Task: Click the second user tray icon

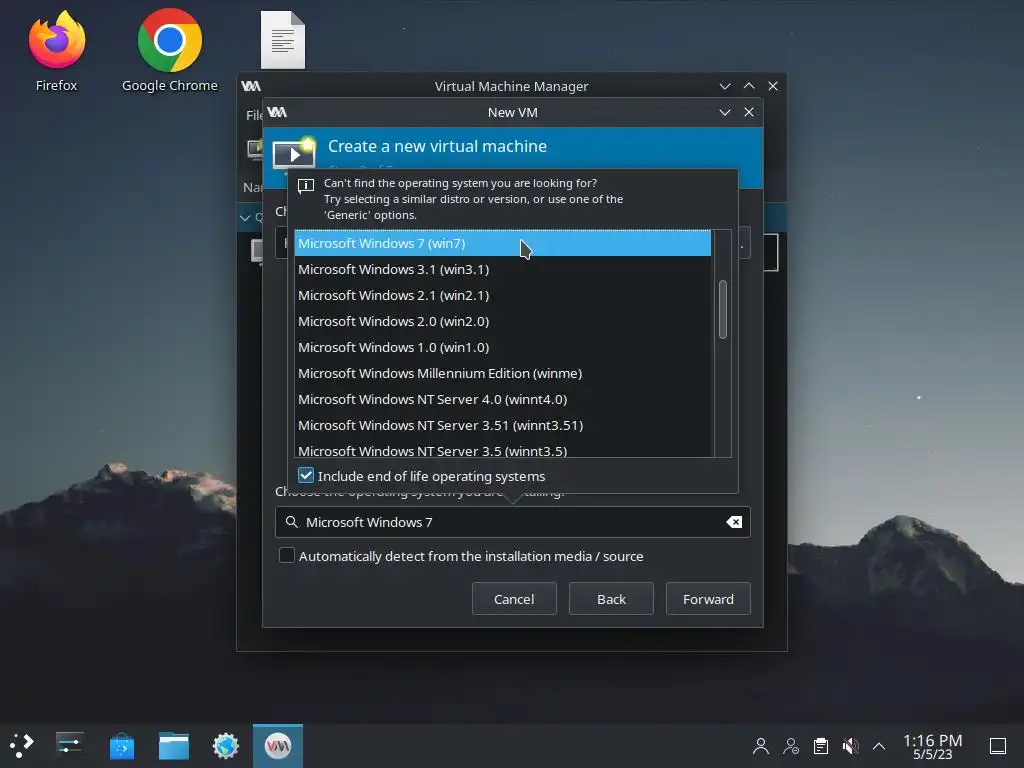Action: coord(791,746)
